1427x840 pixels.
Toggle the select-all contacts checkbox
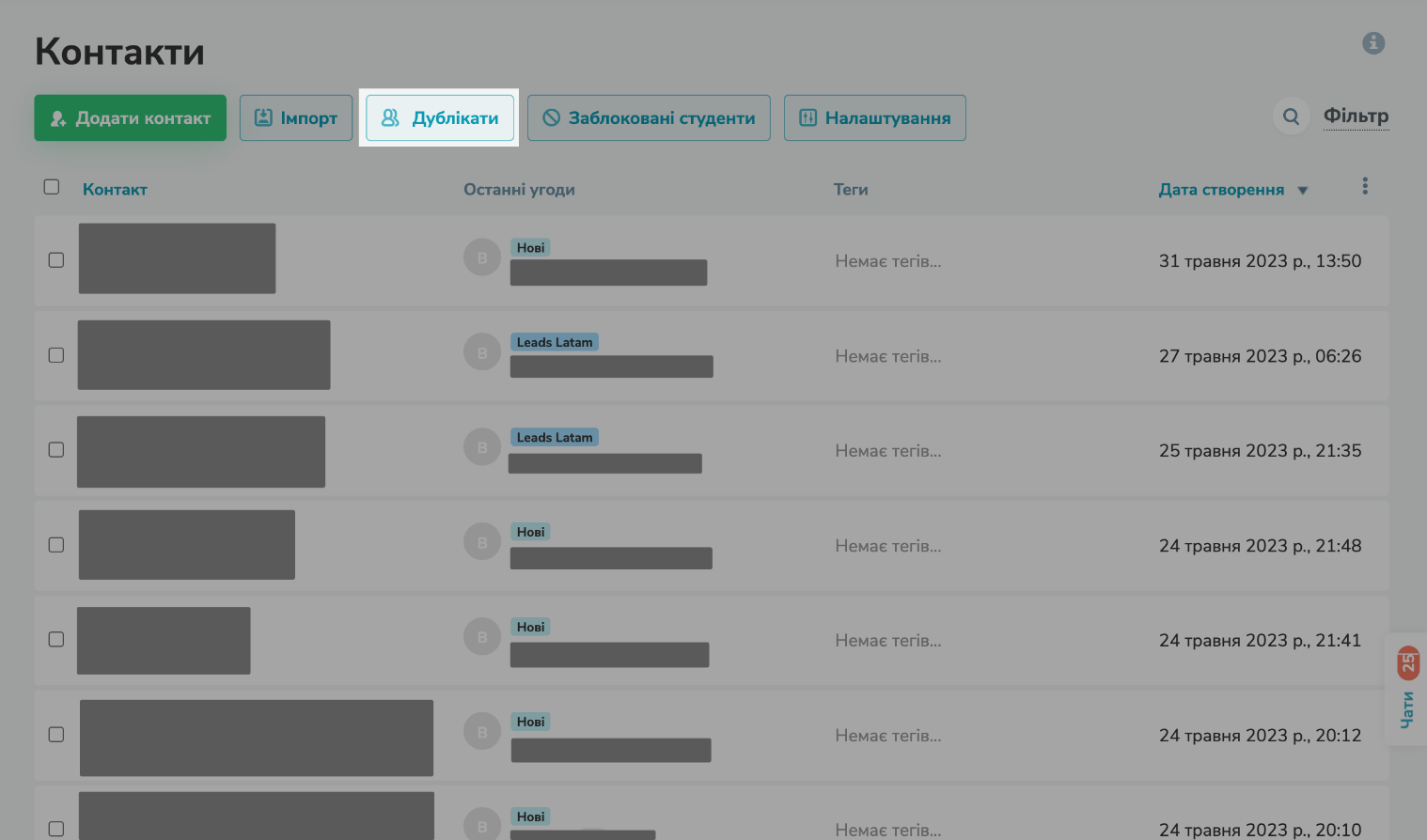tap(52, 187)
